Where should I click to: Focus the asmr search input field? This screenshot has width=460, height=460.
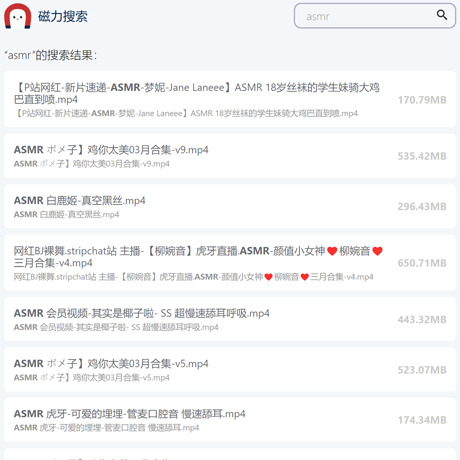click(375, 16)
